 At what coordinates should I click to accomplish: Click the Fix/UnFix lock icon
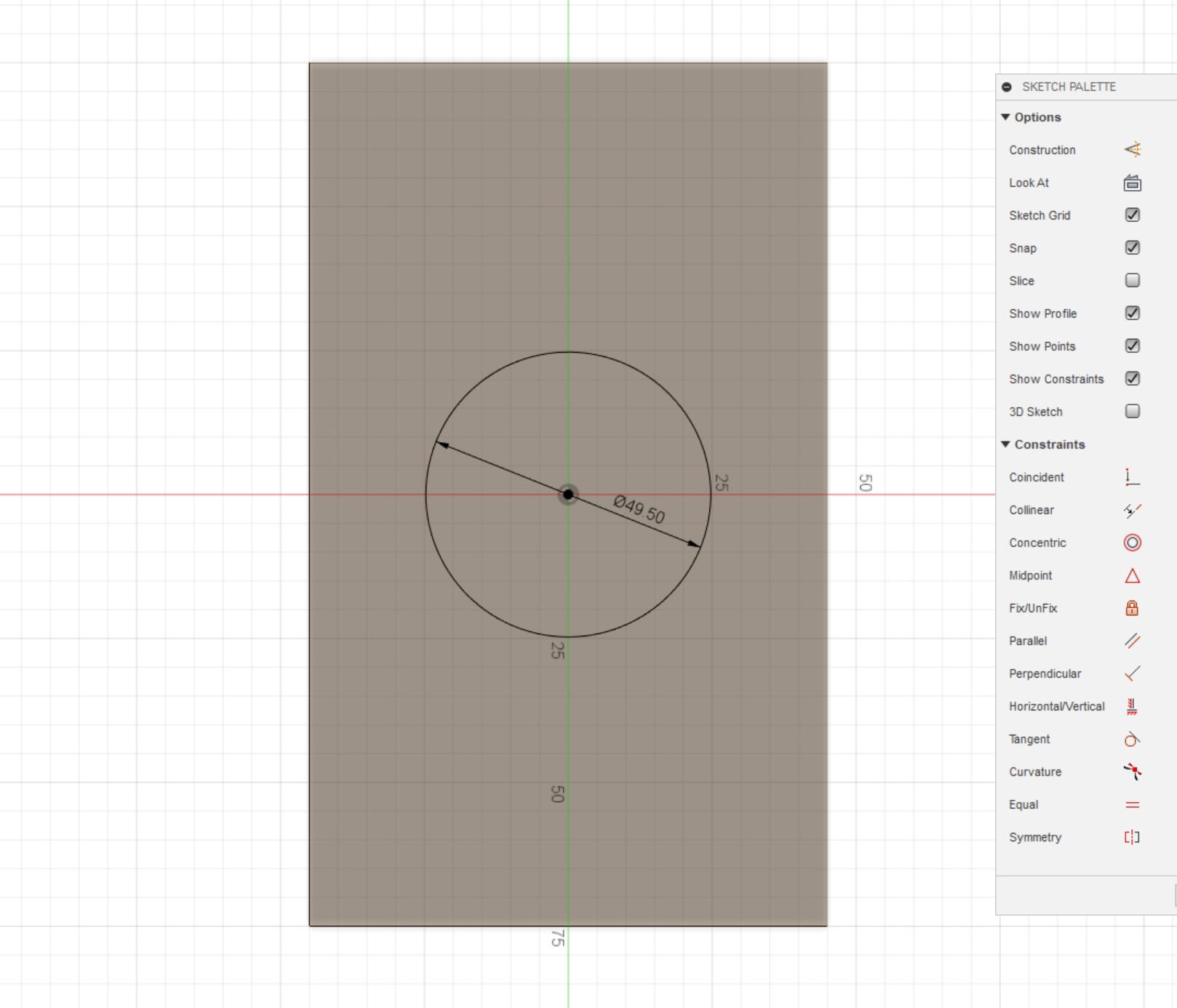click(1132, 608)
